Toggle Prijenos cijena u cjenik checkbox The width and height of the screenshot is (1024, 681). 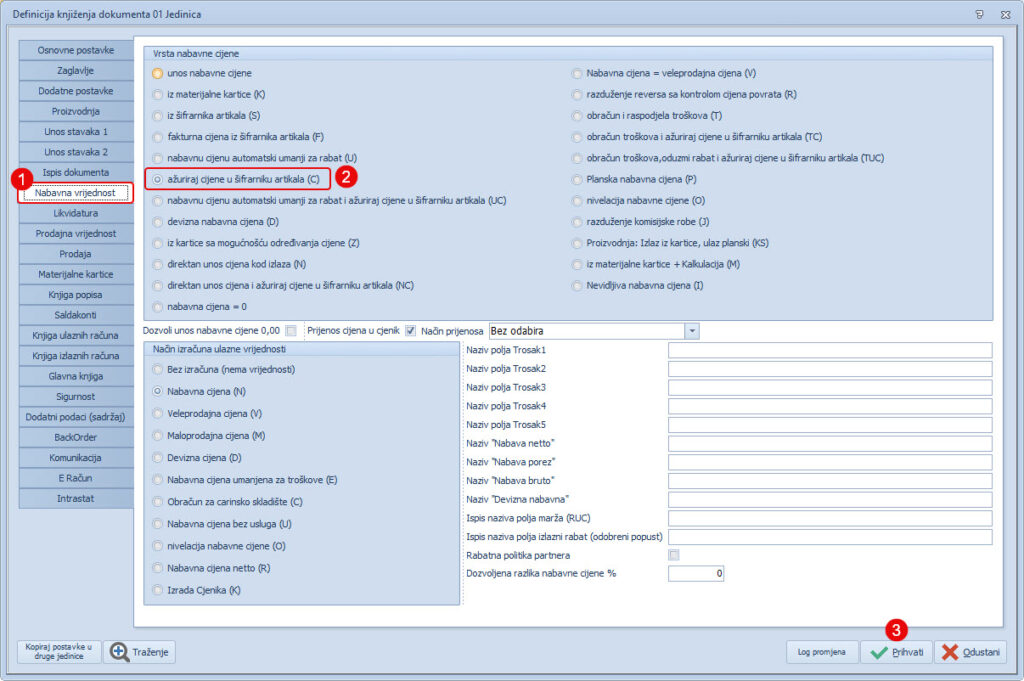(410, 331)
